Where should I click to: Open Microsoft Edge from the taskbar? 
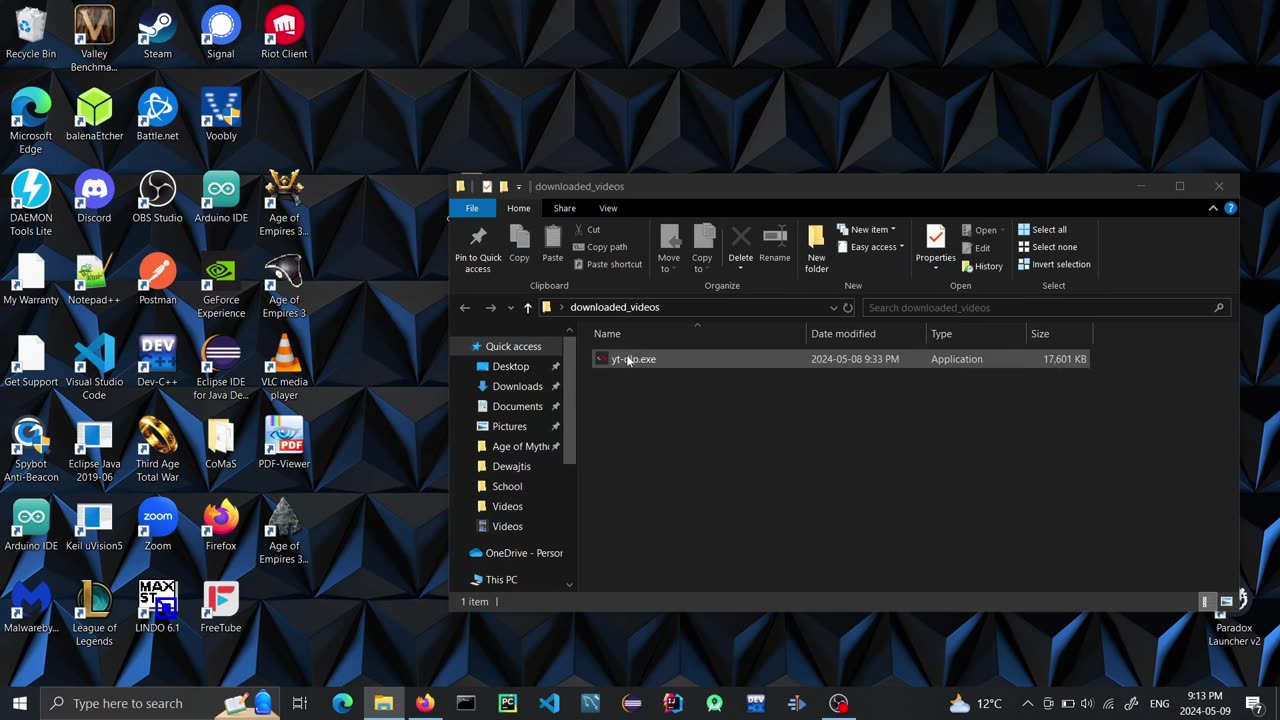pos(342,703)
